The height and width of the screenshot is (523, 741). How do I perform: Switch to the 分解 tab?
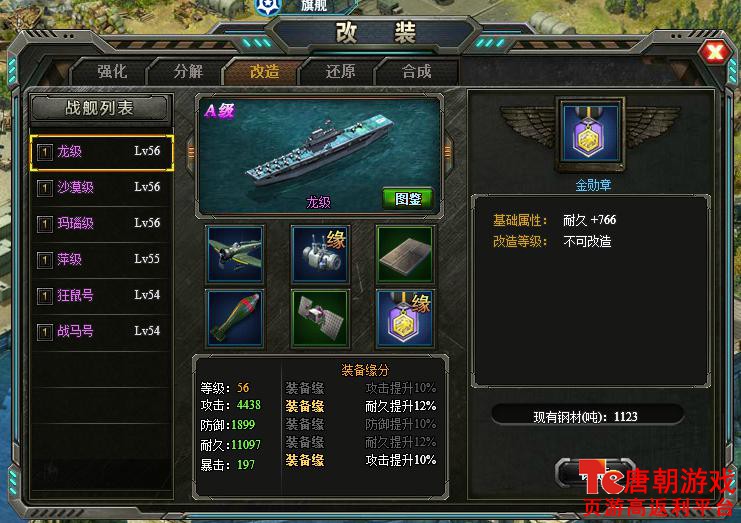pos(188,72)
